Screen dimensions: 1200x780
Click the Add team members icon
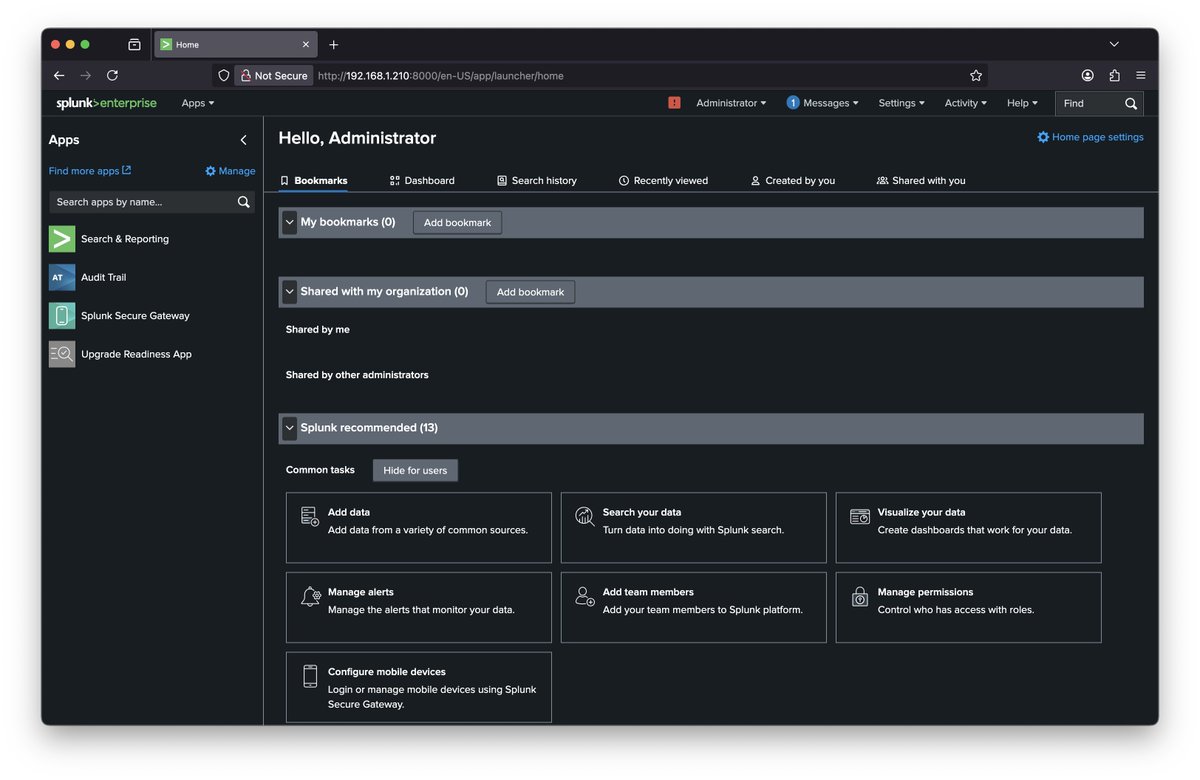tap(585, 596)
